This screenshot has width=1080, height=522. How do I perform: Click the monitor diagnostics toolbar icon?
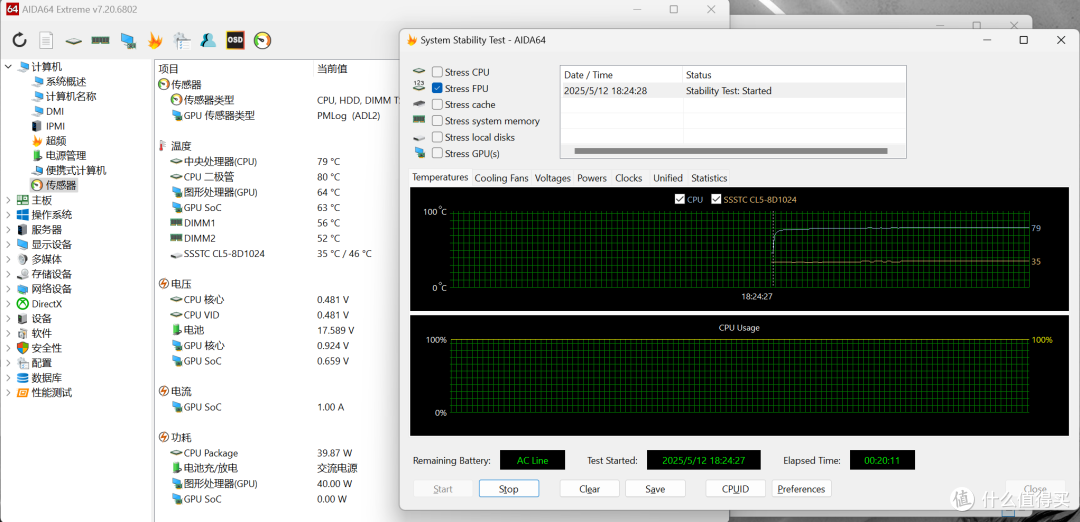[x=128, y=41]
